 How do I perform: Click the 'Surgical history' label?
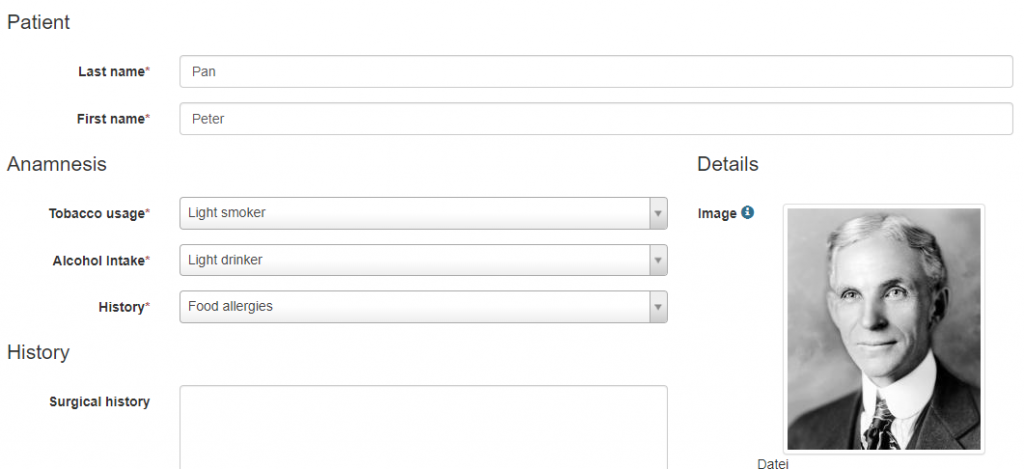click(99, 402)
